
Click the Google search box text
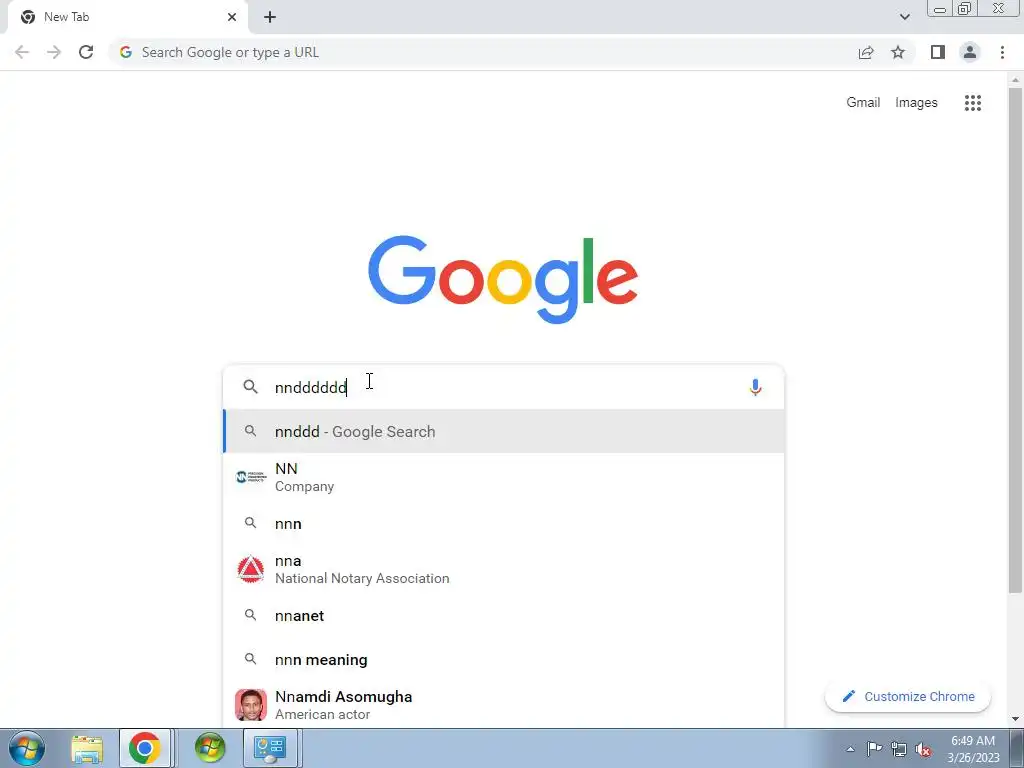point(310,388)
